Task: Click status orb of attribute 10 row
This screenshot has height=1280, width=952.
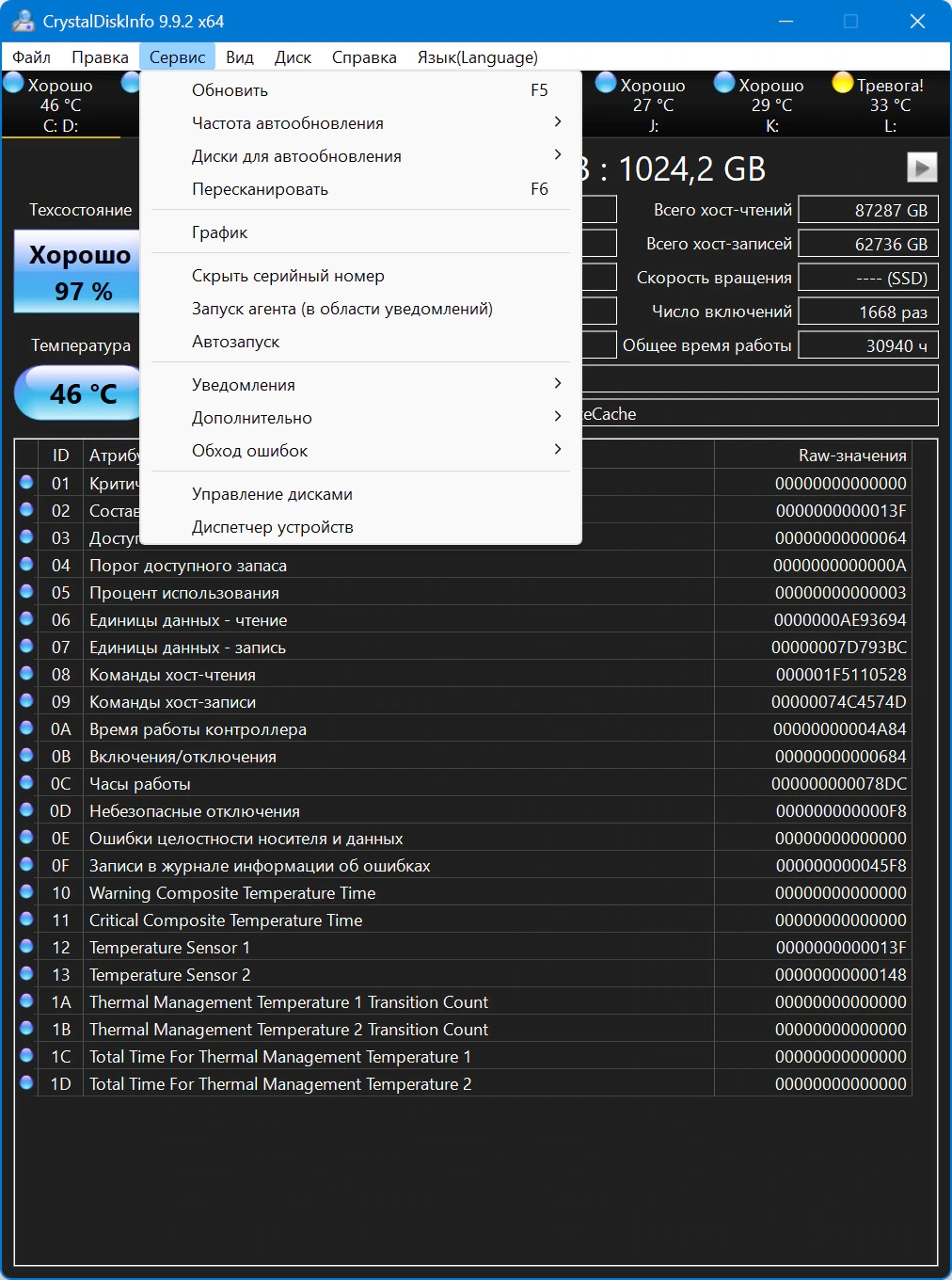Action: click(x=27, y=891)
